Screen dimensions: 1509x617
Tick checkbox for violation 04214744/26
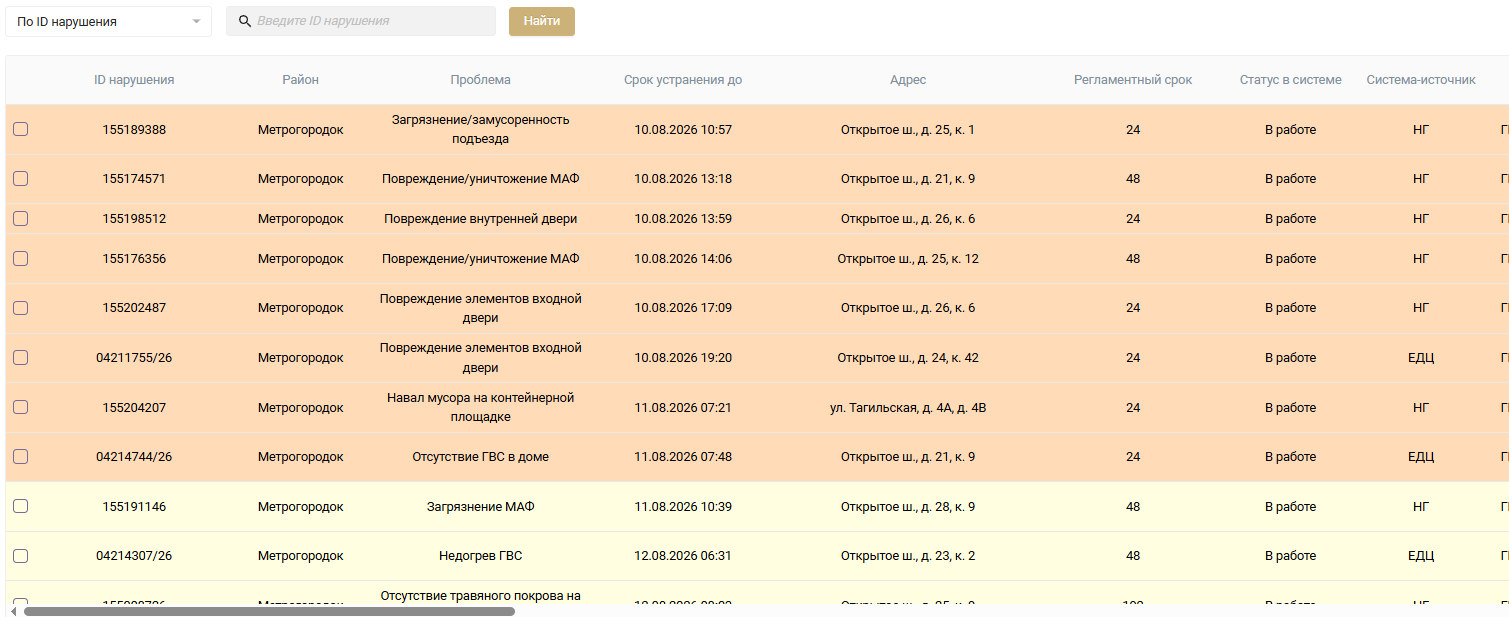click(x=20, y=457)
